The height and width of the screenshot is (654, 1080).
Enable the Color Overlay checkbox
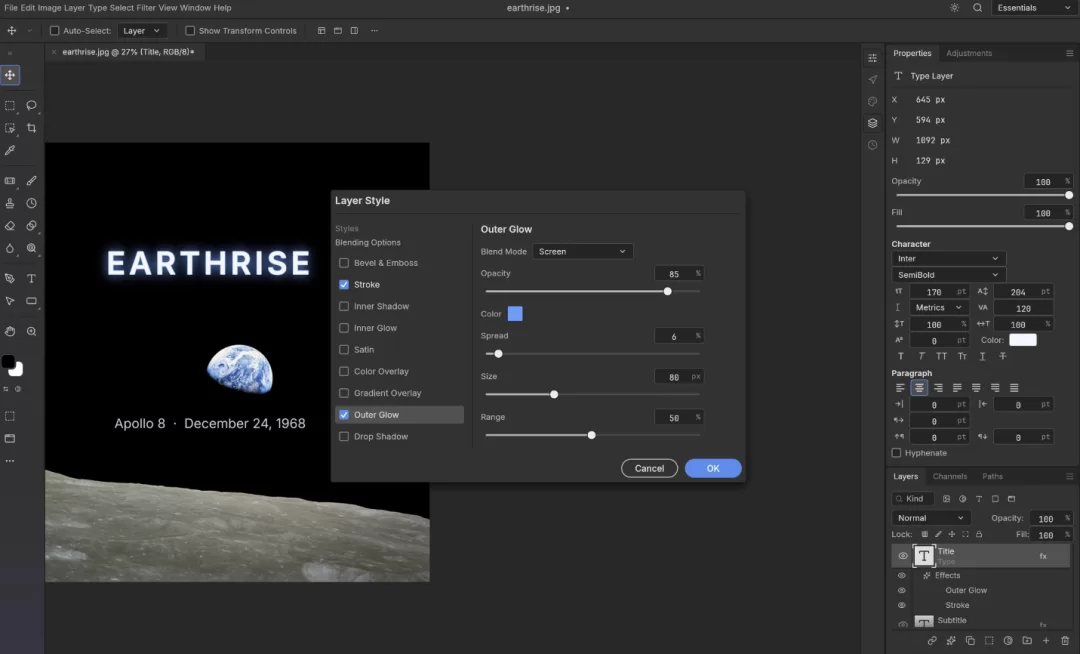pyautogui.click(x=344, y=372)
